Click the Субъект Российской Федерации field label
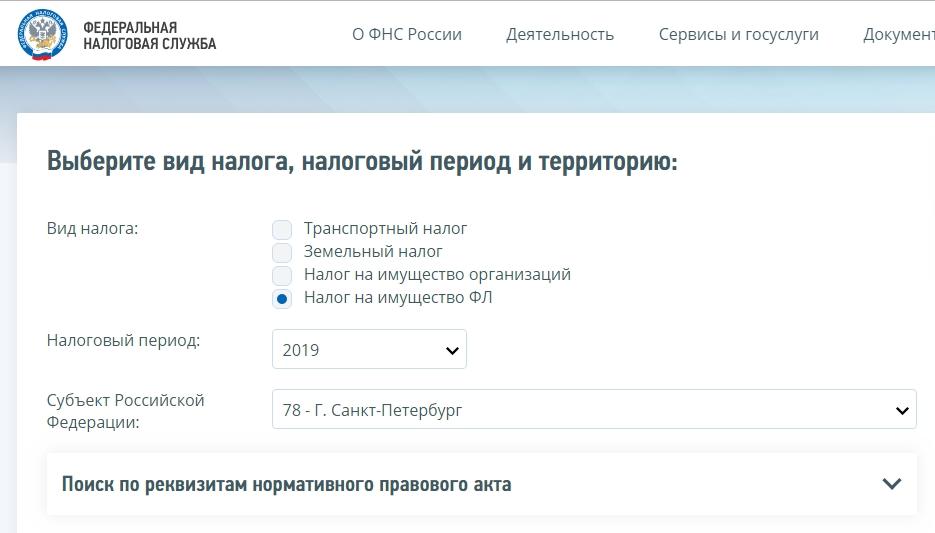Image resolution: width=935 pixels, height=533 pixels. pos(125,411)
